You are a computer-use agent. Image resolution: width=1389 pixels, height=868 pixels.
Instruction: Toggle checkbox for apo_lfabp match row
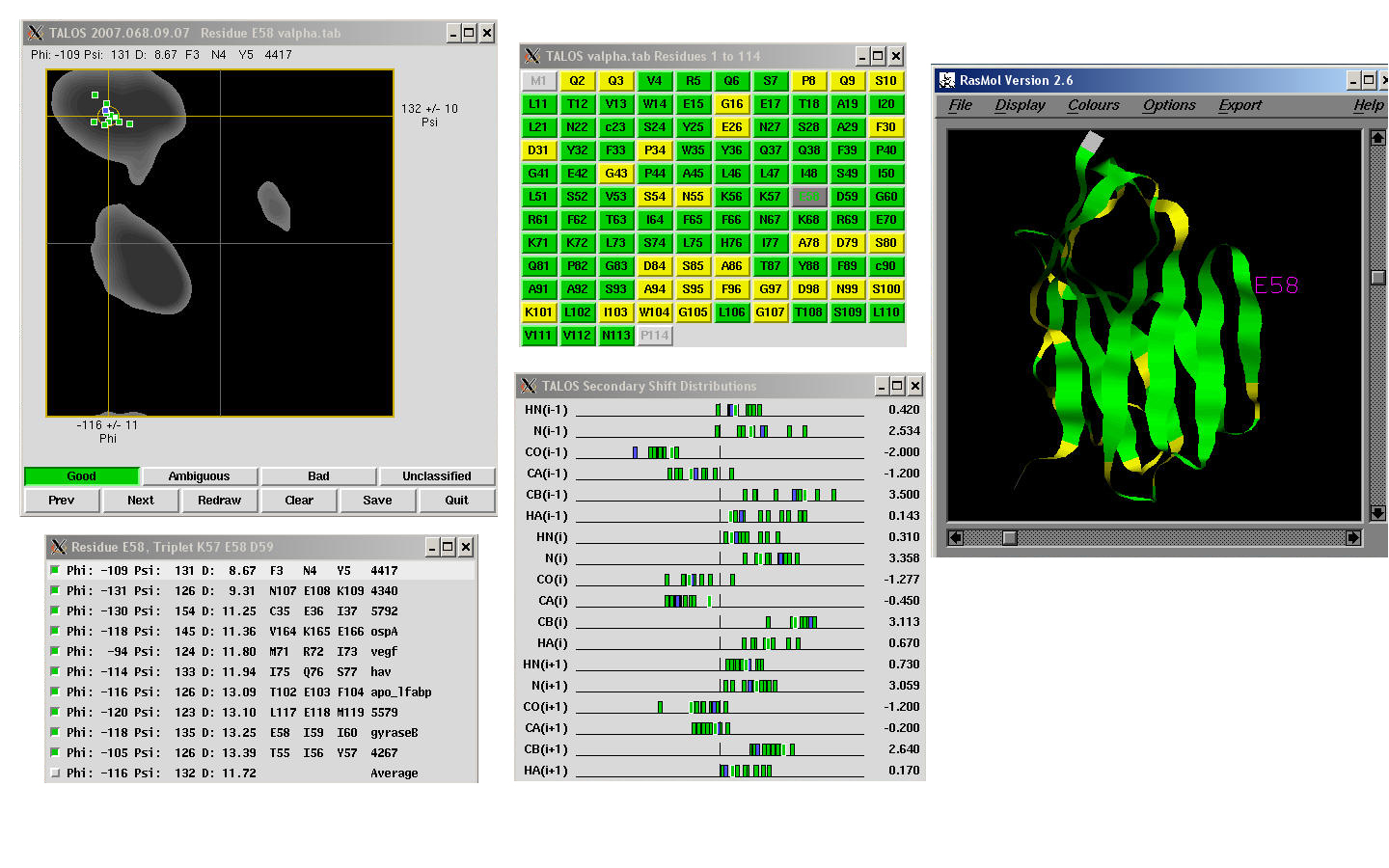point(55,692)
